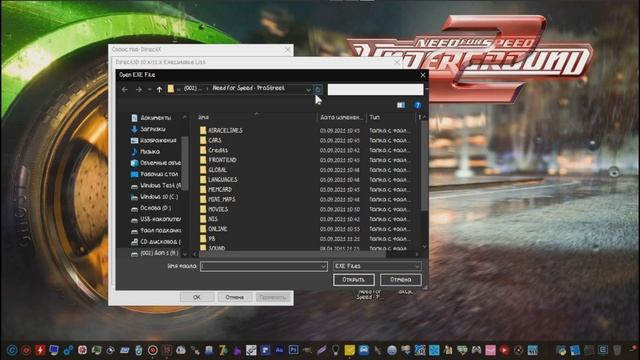Click the Need for Speed - ProStreet breadcrumb
This screenshot has width=640, height=360.
coord(248,88)
